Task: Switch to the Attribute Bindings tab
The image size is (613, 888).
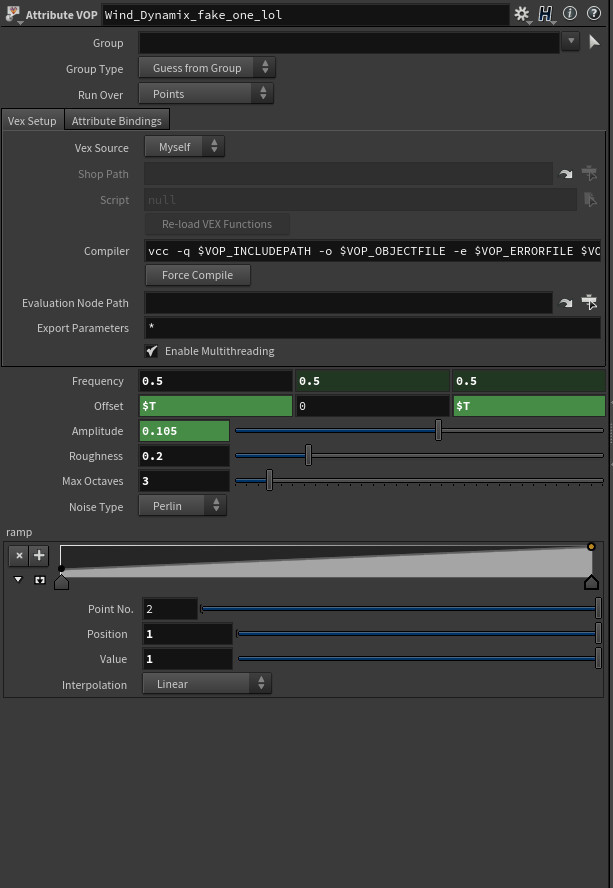Action: tap(116, 121)
